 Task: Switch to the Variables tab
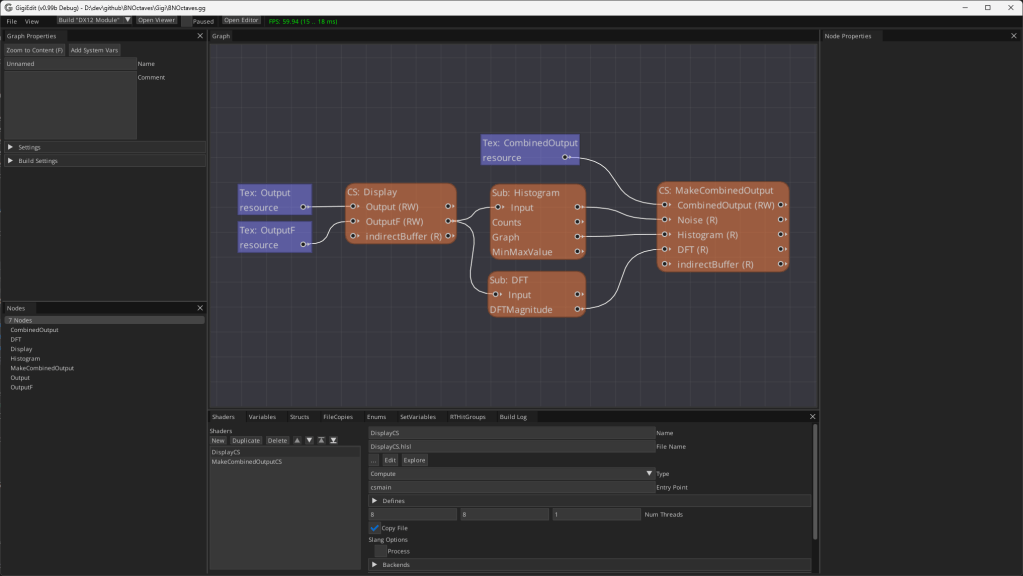coord(262,416)
